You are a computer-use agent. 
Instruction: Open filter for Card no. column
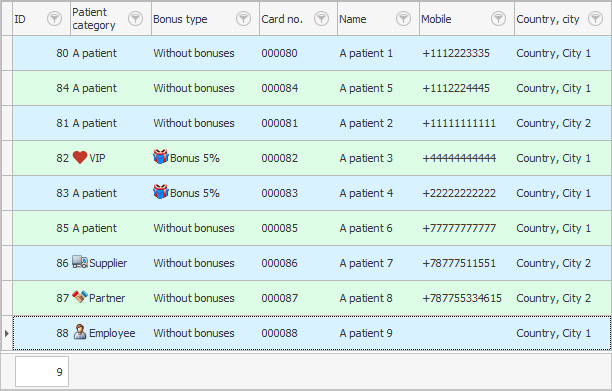click(x=322, y=19)
